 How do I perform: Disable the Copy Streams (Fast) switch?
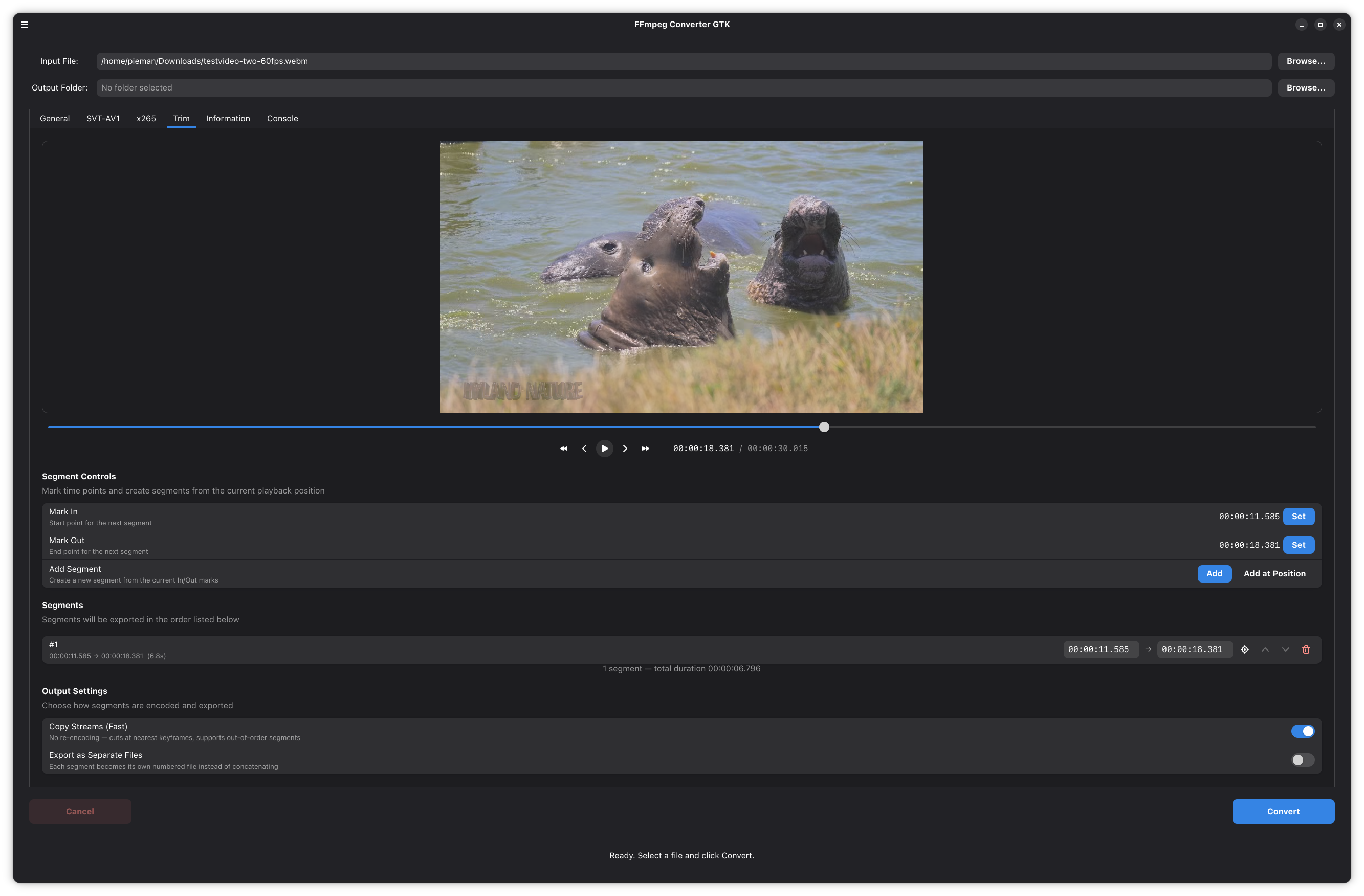coord(1302,731)
